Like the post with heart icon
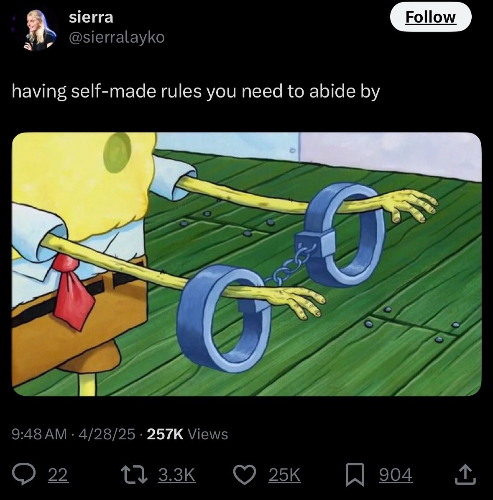Image resolution: width=493 pixels, height=500 pixels. [x=245, y=475]
